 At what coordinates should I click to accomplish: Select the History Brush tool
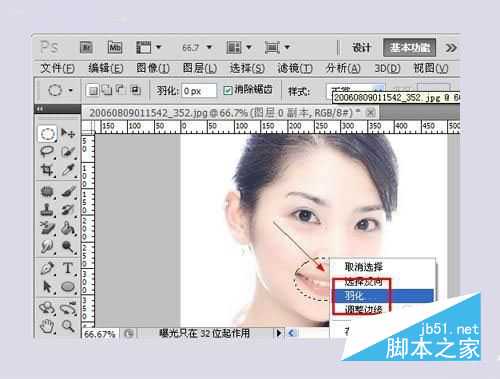coord(68,210)
